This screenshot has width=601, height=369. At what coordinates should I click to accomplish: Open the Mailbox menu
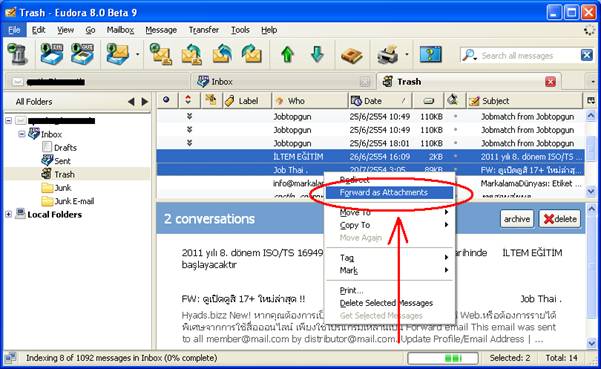click(120, 30)
